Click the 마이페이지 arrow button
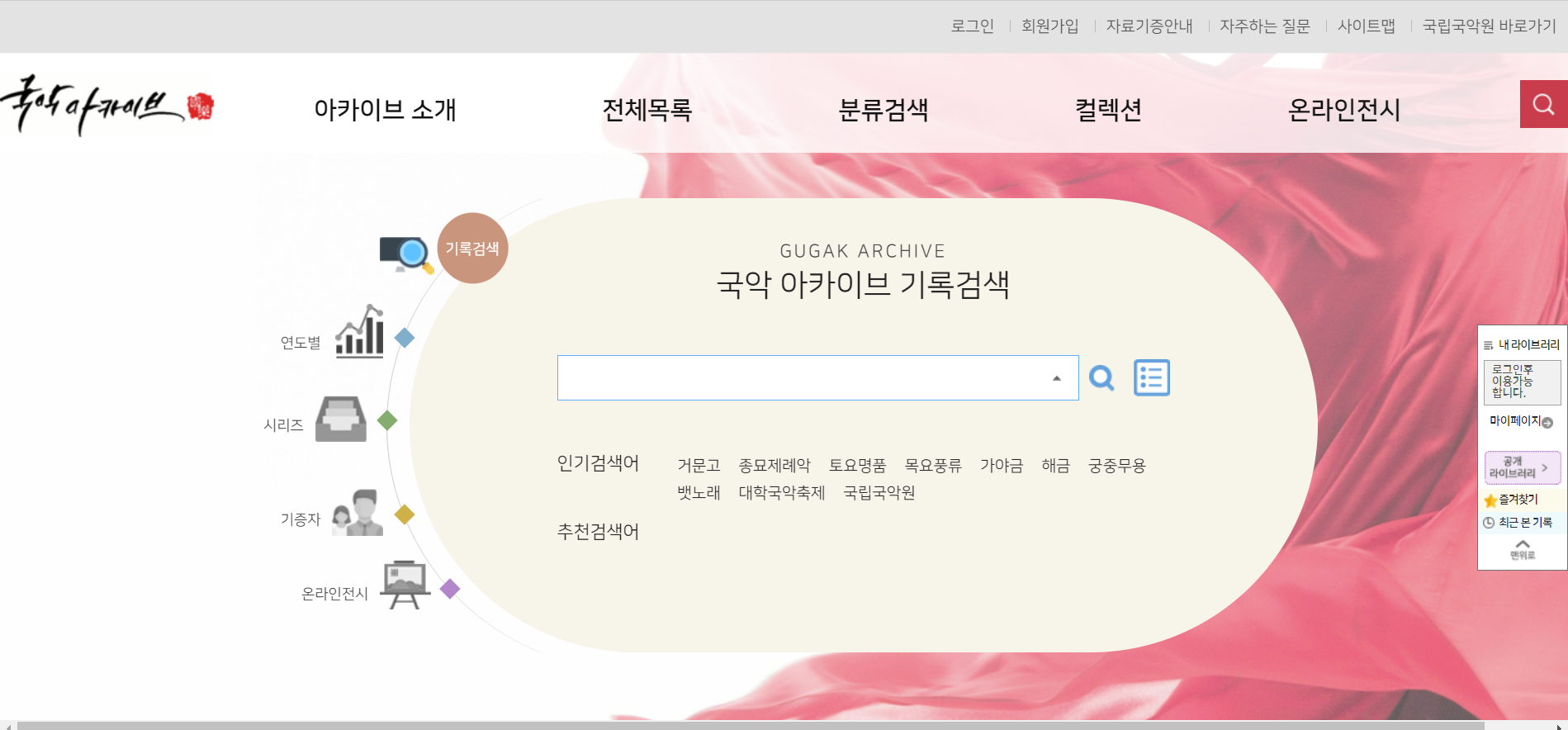 1547,422
